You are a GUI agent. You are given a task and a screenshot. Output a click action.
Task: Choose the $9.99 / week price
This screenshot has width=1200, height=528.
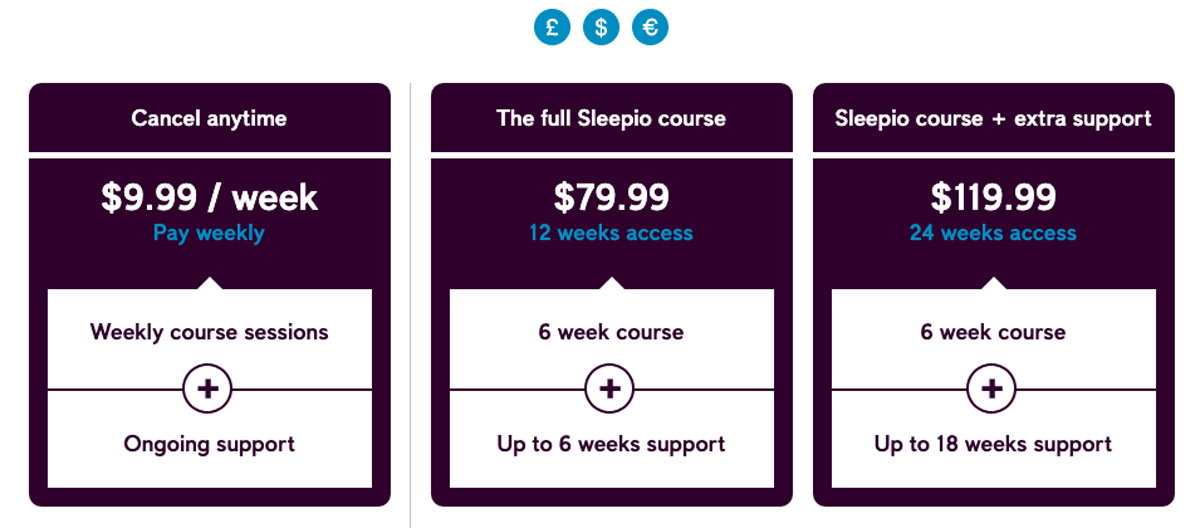(x=209, y=197)
